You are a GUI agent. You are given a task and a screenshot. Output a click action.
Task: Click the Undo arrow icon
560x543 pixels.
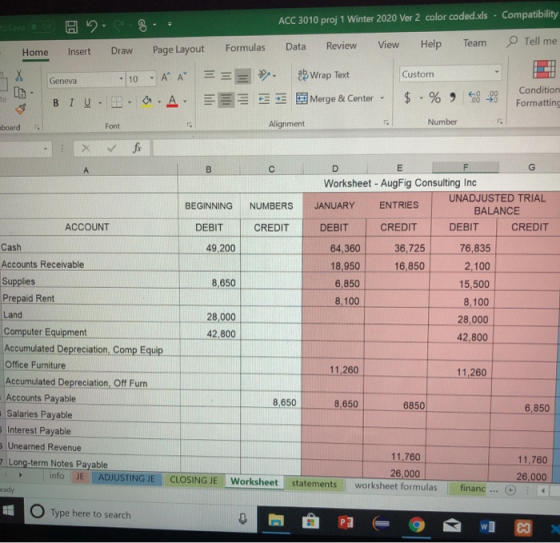pyautogui.click(x=92, y=26)
